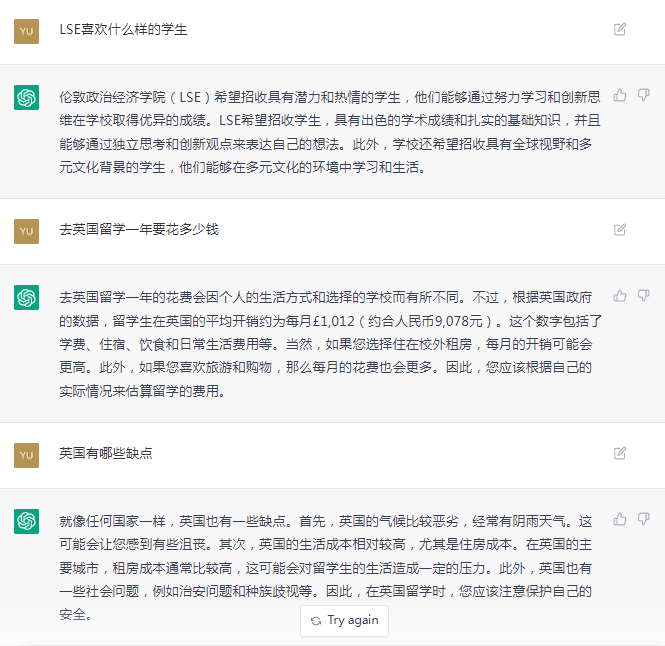Click the answer text starting '伦敦政治经济学院'

[330, 132]
